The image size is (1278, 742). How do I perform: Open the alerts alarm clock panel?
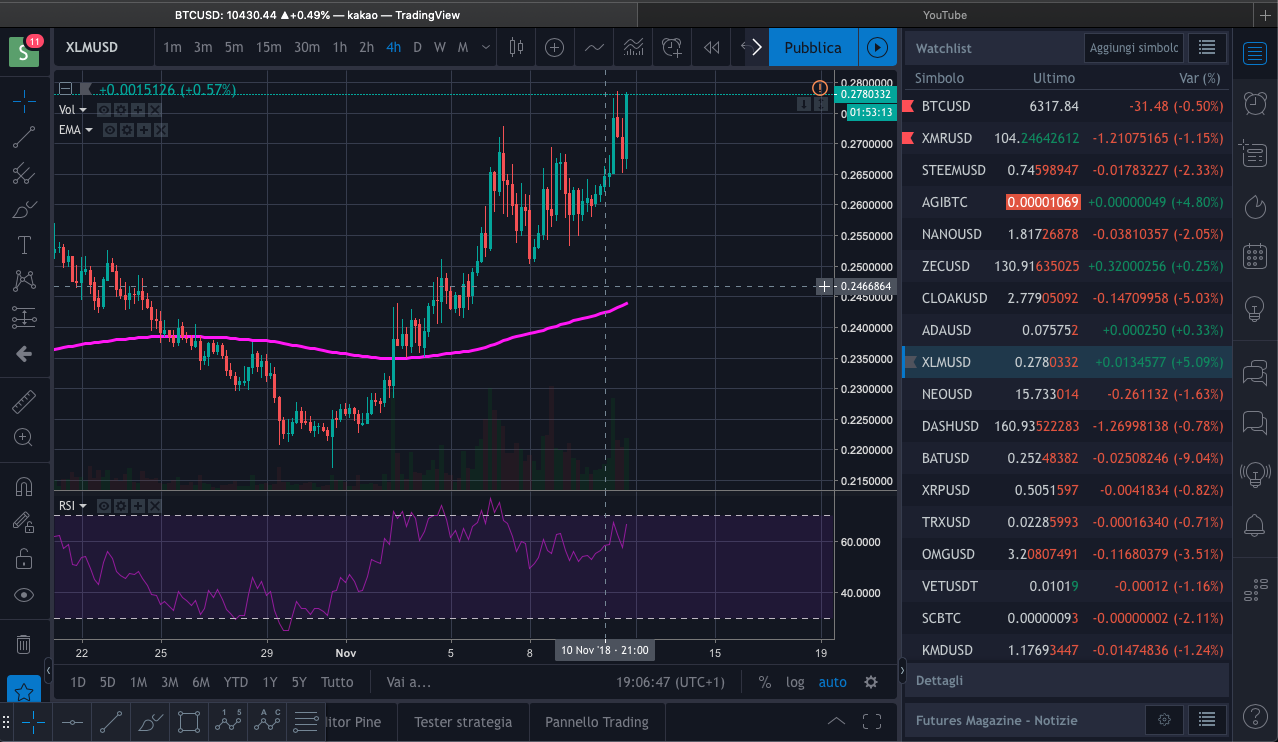coord(1254,102)
